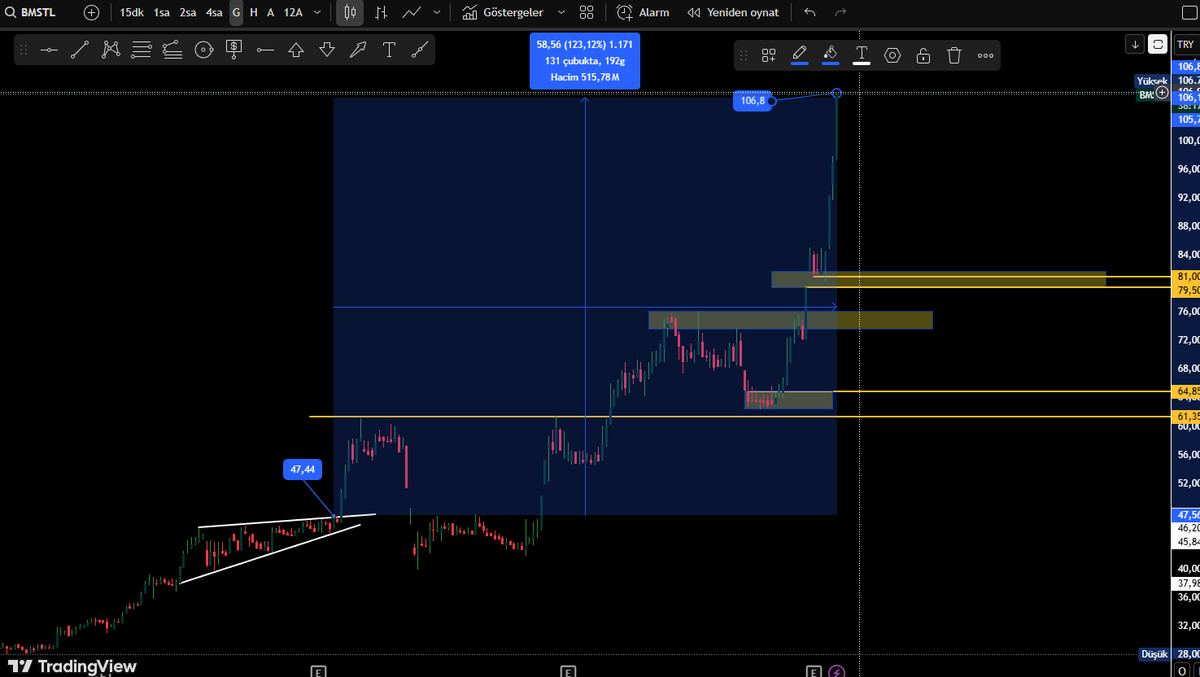1200x677 pixels.
Task: Select the H weekly timeframe
Action: pos(254,13)
